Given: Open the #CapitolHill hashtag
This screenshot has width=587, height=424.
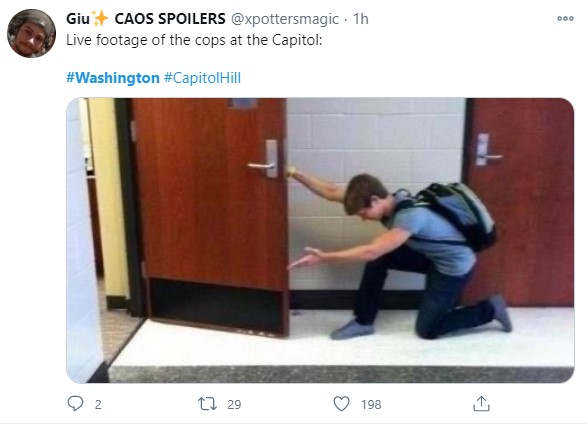Looking at the screenshot, I should pyautogui.click(x=202, y=78).
